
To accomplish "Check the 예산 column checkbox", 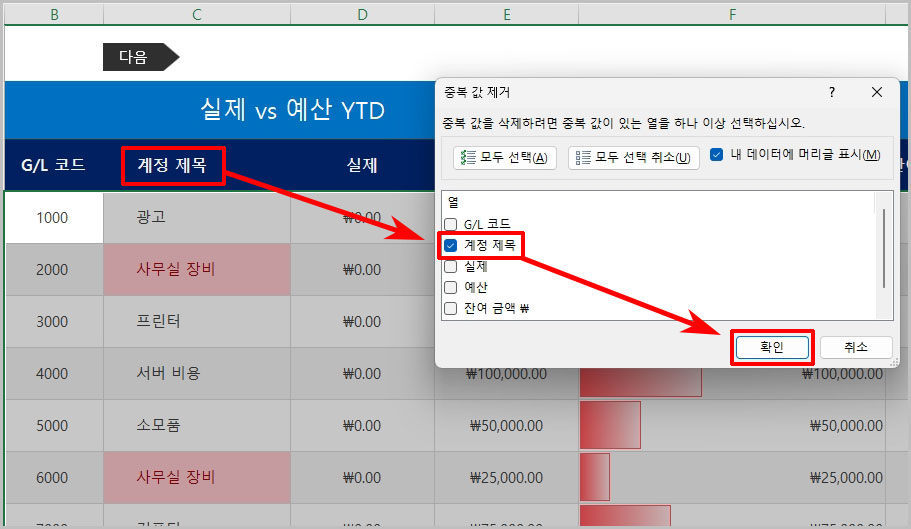I will (450, 287).
